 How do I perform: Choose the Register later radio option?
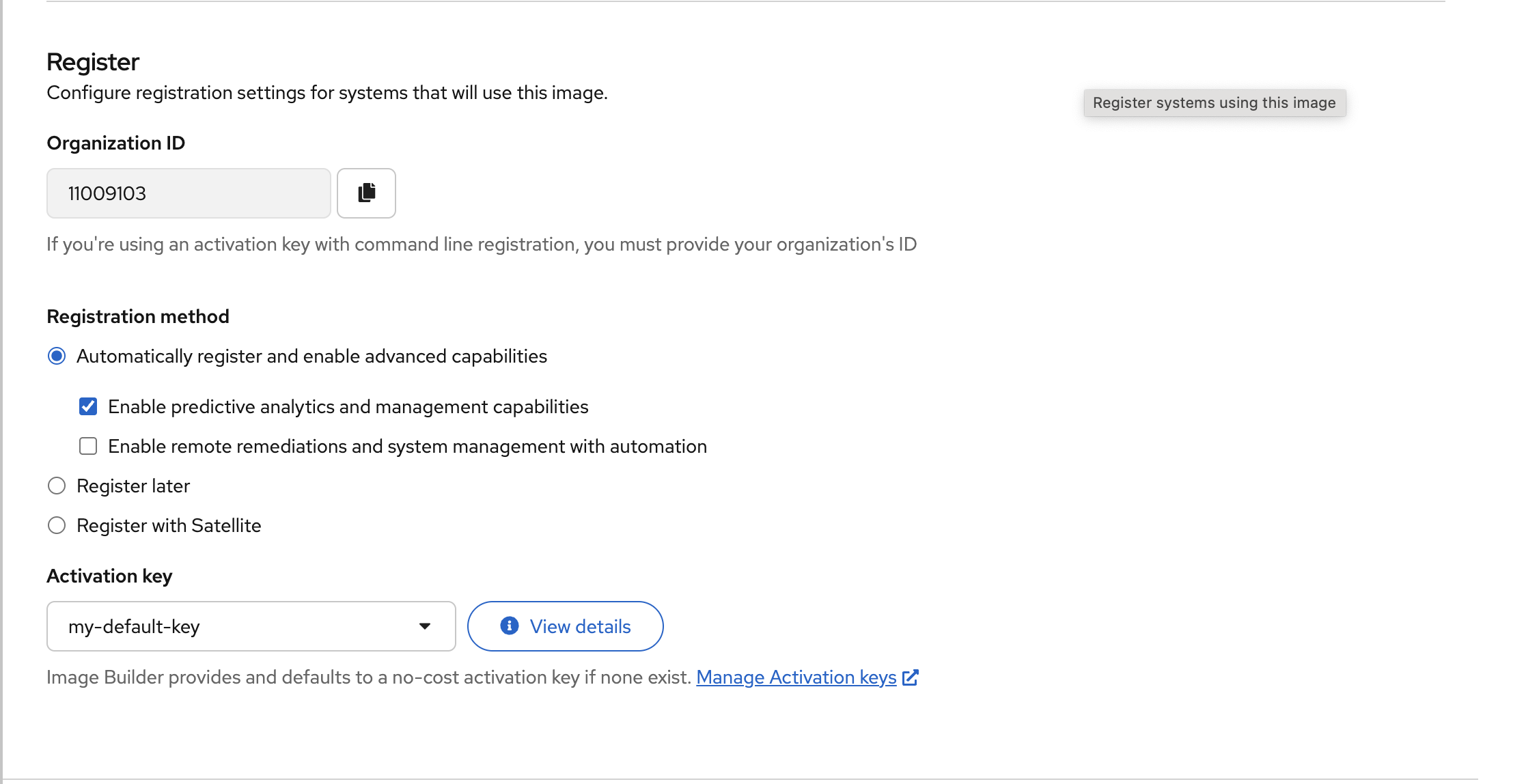(x=57, y=486)
